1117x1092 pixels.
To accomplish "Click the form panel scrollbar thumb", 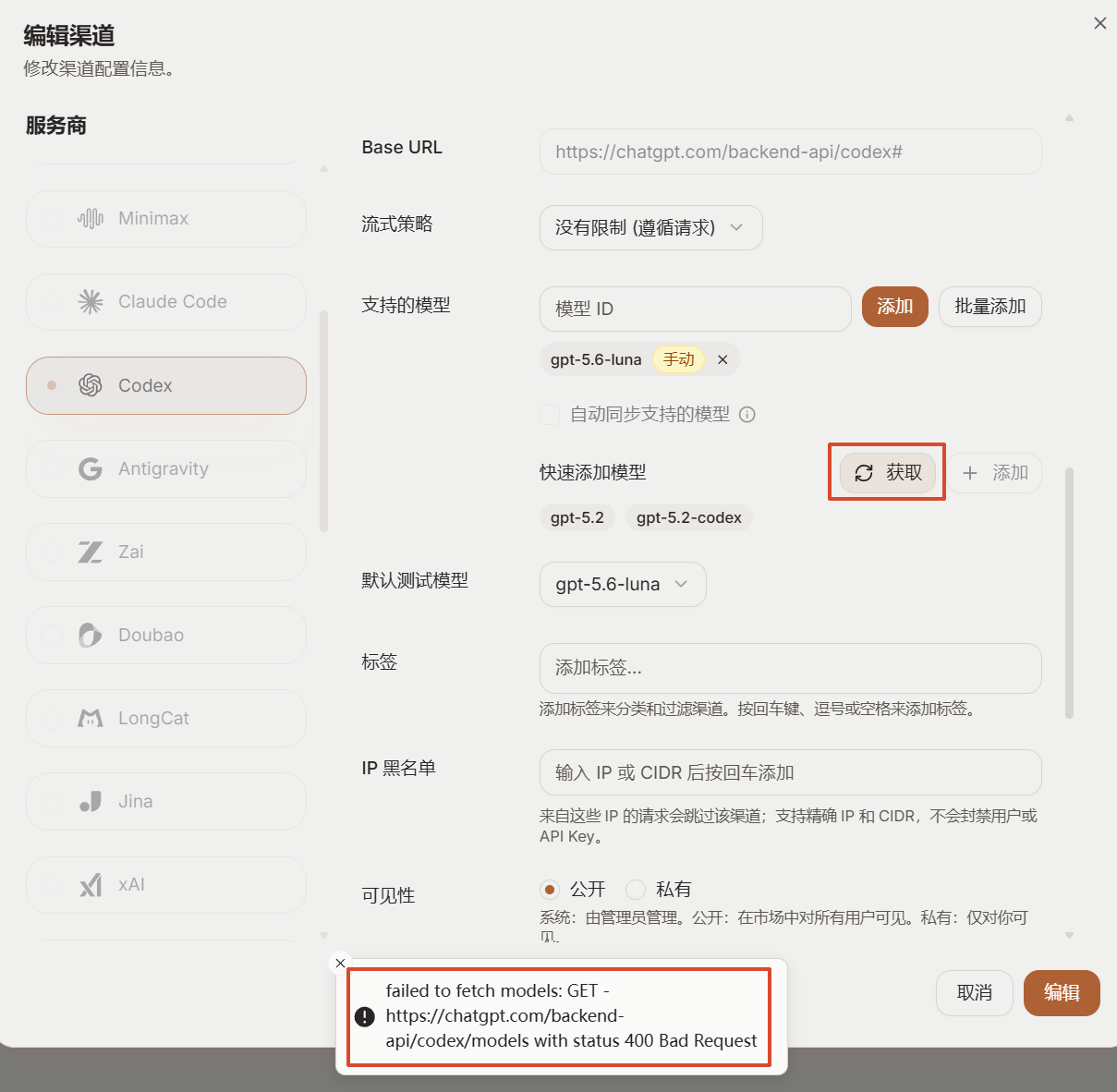I will pyautogui.click(x=1069, y=593).
